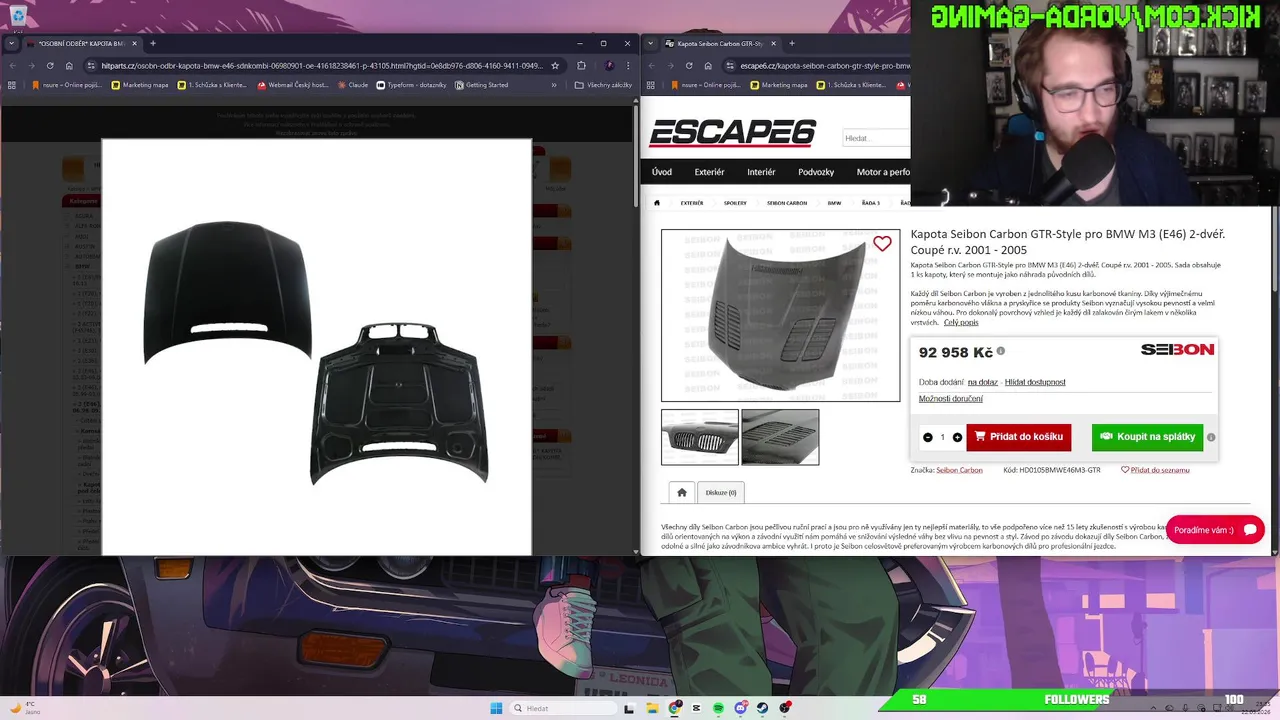Open Claude bookmark in hitparts window
This screenshot has height=720, width=1280.
pyautogui.click(x=352, y=85)
